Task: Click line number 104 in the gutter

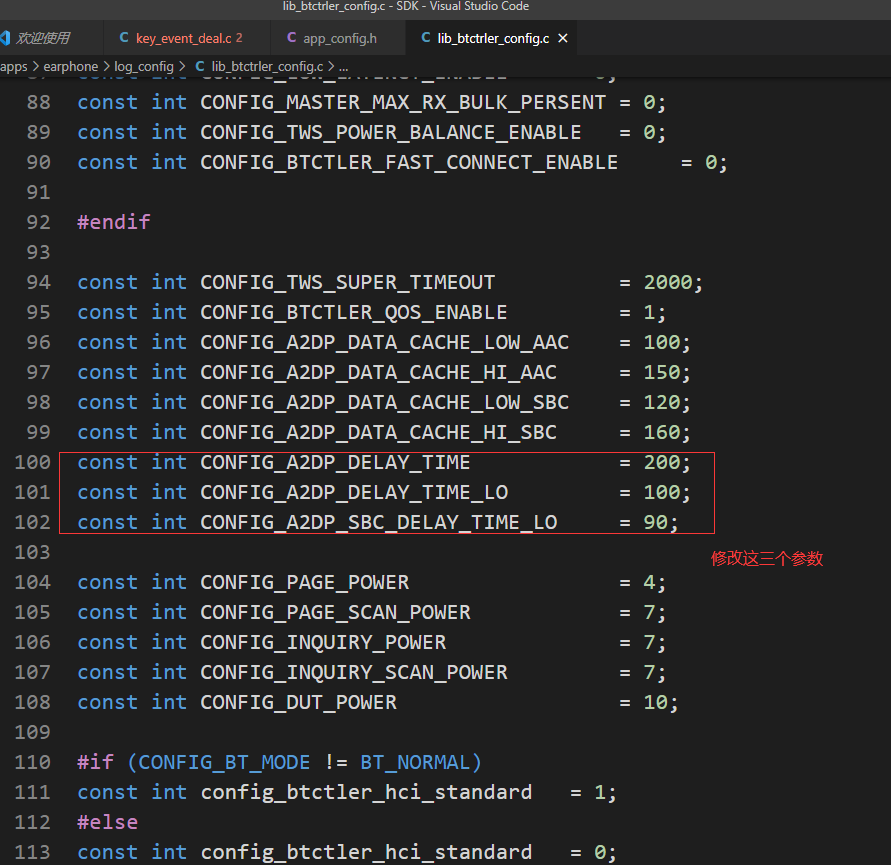Action: pos(33,582)
